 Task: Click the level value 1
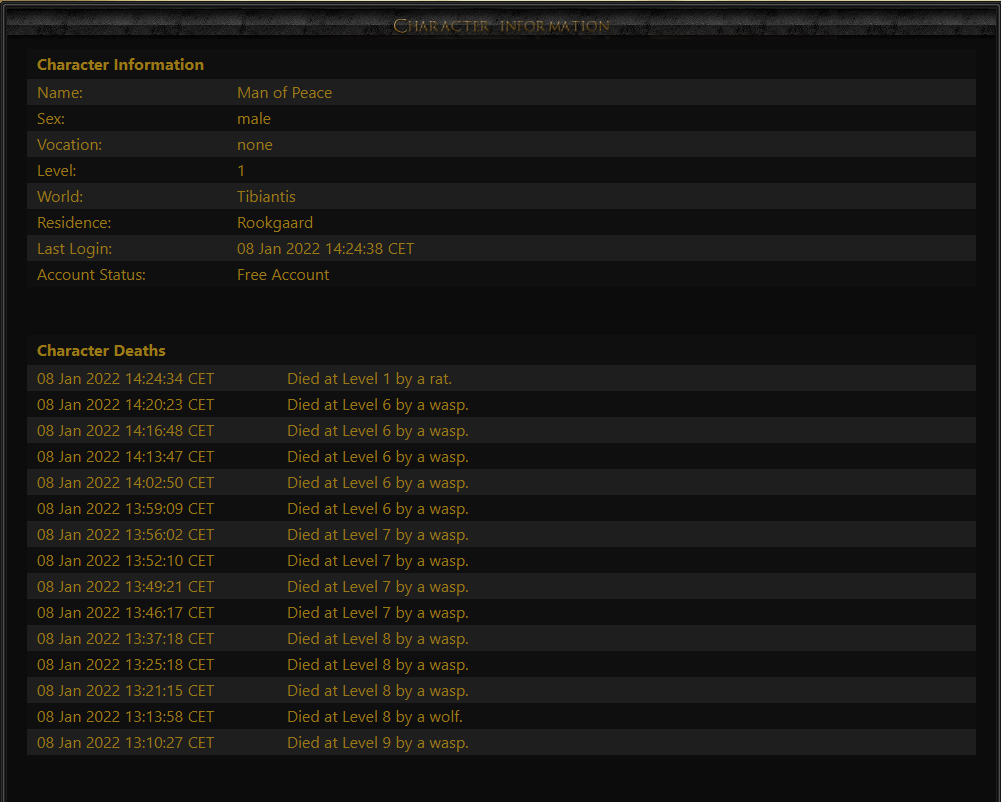[x=241, y=171]
